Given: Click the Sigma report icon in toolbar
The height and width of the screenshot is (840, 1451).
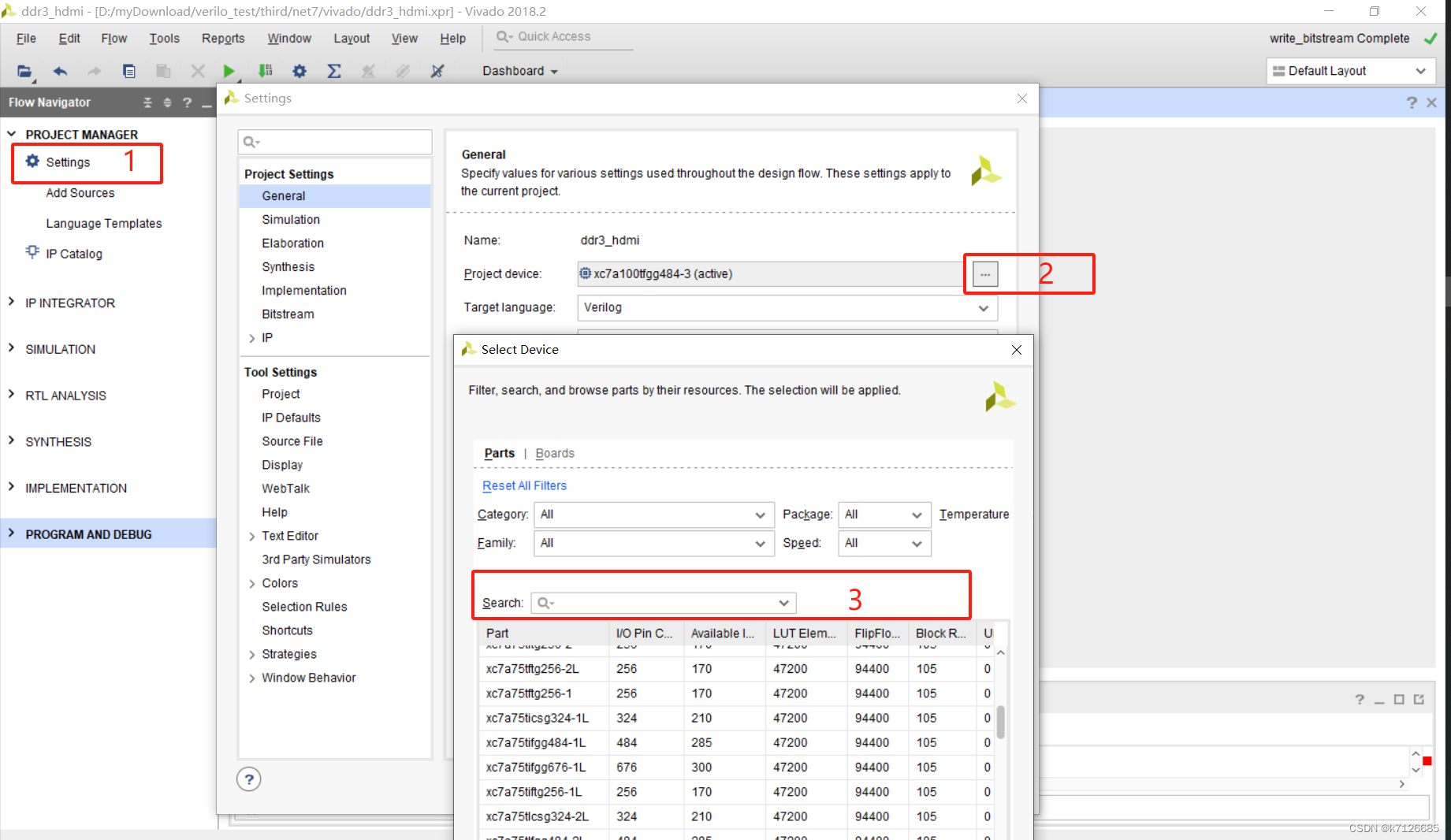Looking at the screenshot, I should coord(334,71).
